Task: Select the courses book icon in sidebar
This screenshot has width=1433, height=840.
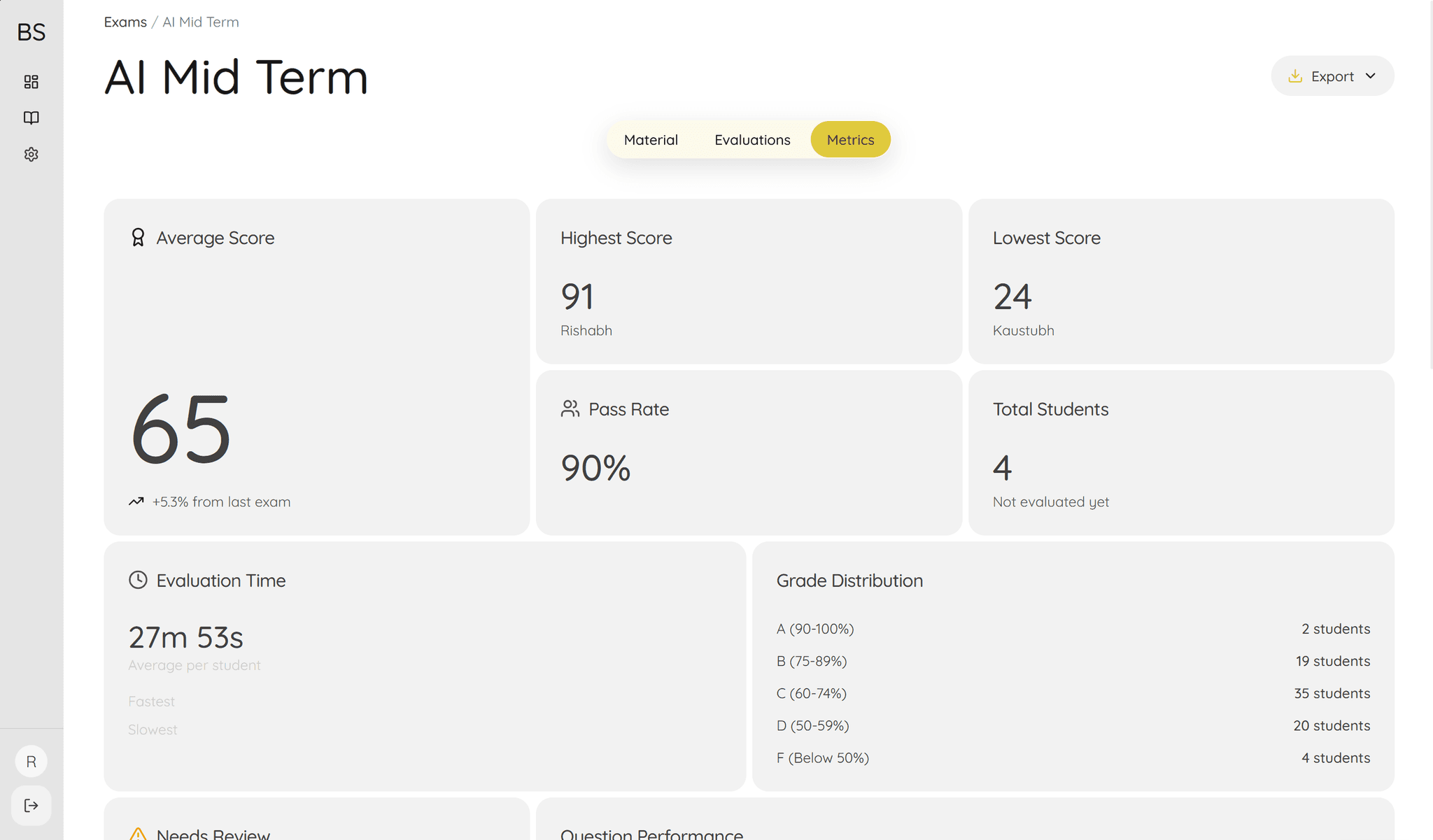Action: pos(31,118)
